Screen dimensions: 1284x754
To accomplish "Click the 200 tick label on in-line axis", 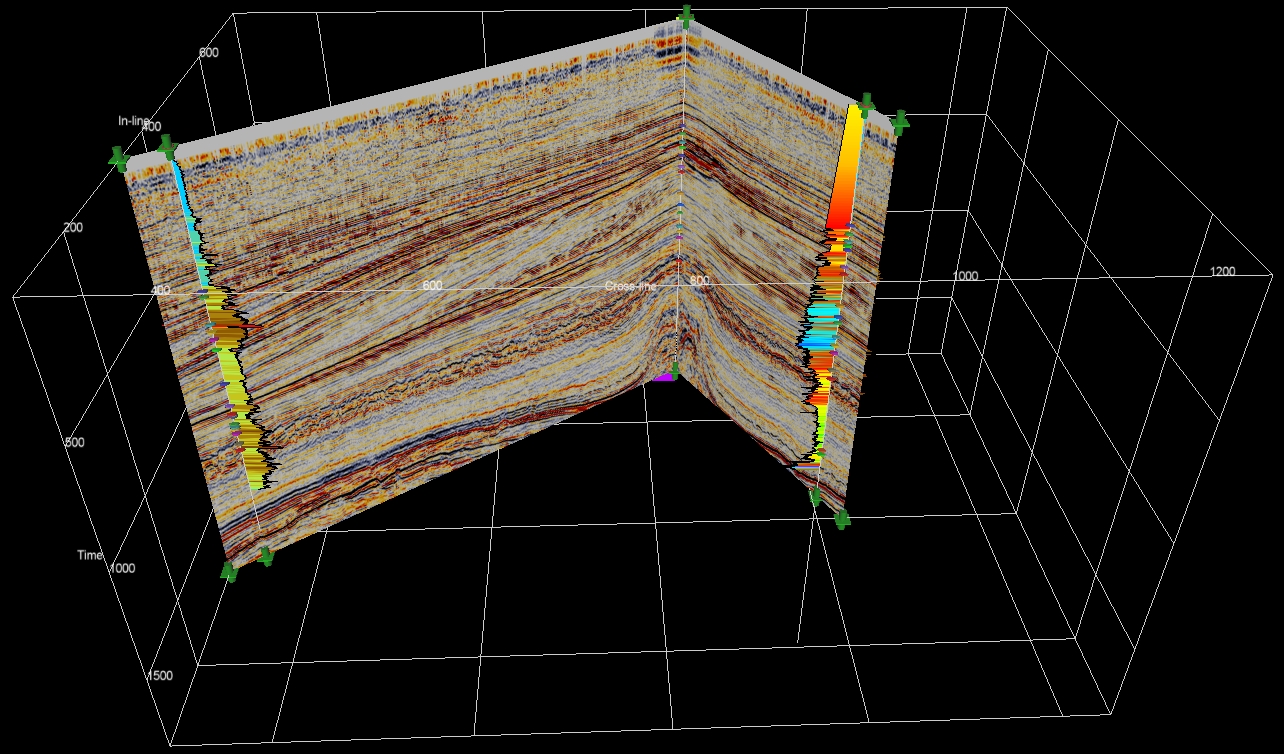I will (x=72, y=227).
